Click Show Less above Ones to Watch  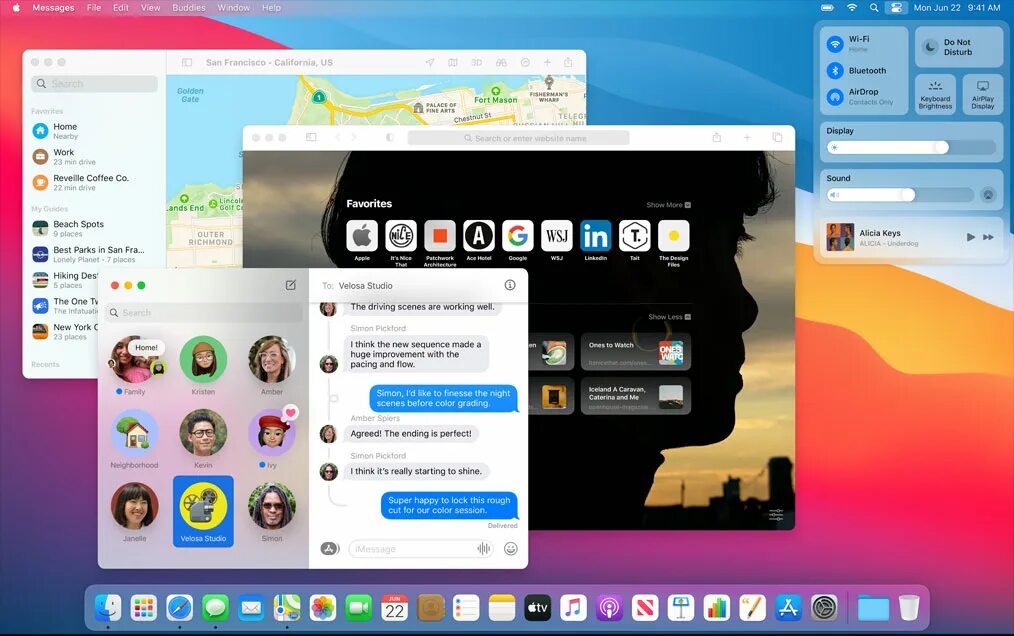668,316
